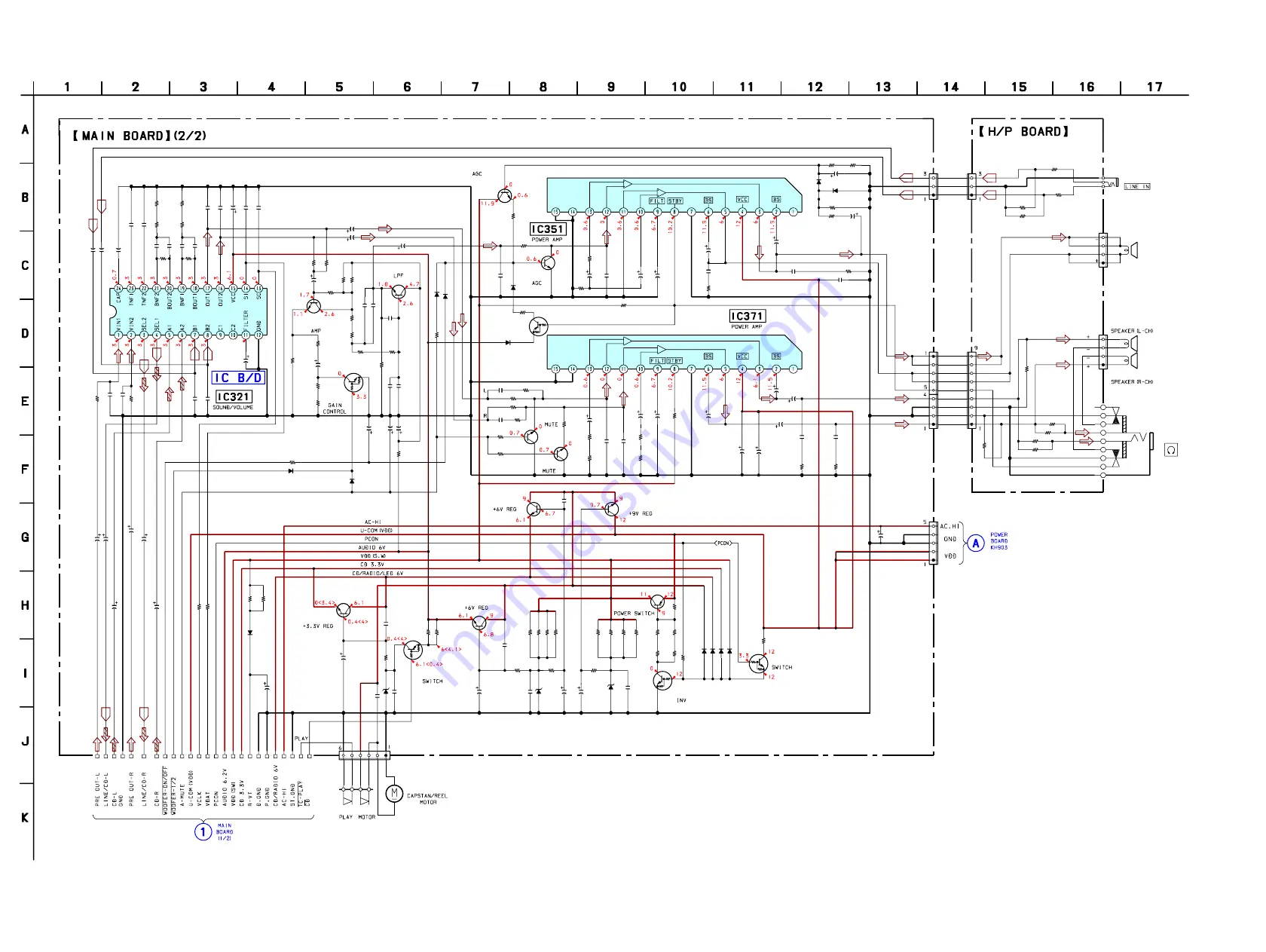This screenshot has width=1266, height=952.
Task: Click the CD 3.3V line label
Action: pyautogui.click(x=372, y=565)
